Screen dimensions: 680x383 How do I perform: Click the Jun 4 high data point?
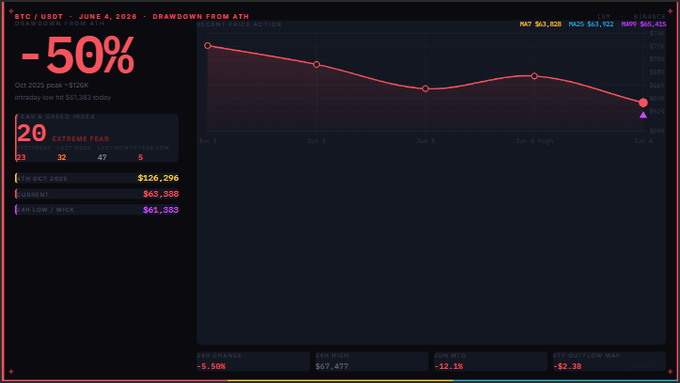point(534,76)
